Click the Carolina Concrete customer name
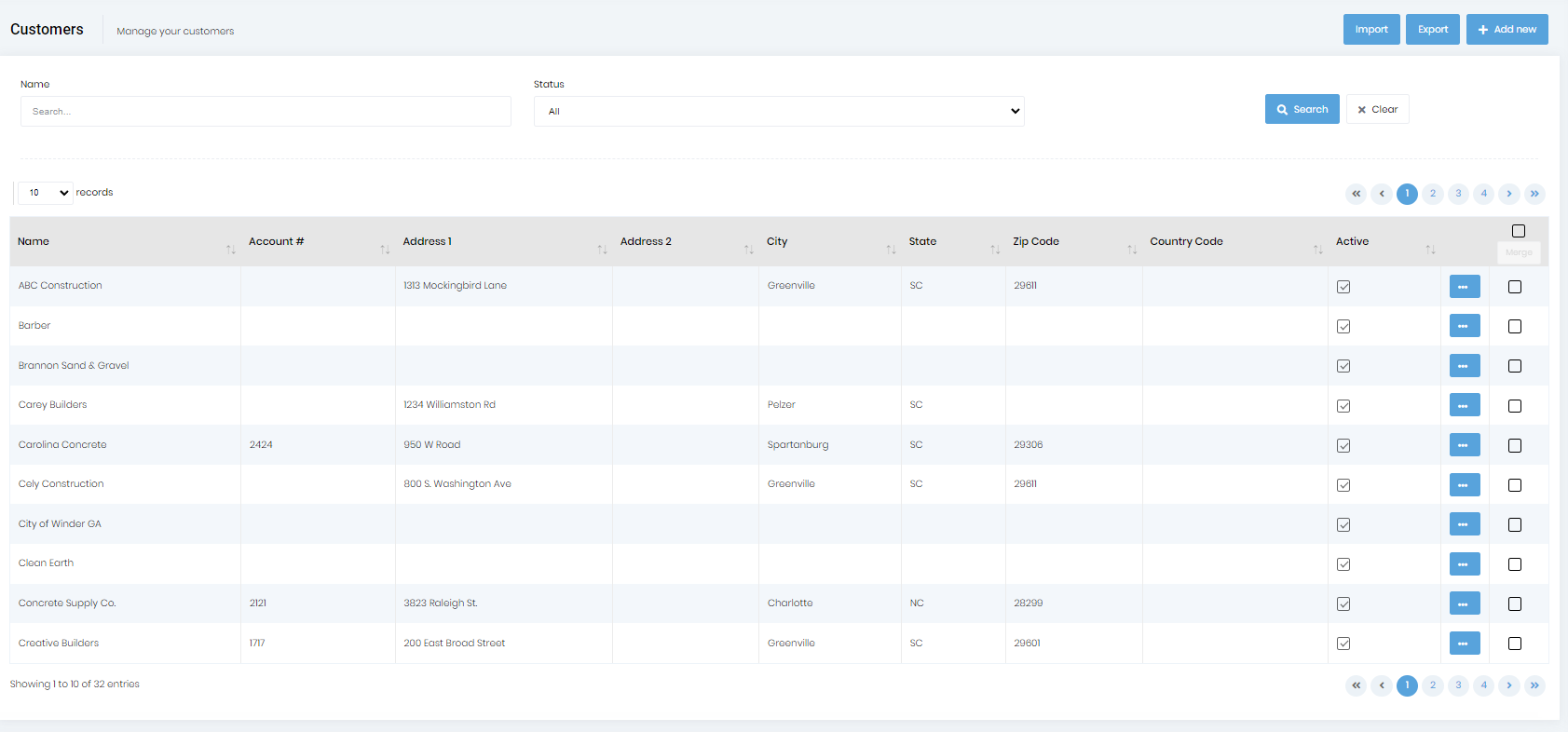The height and width of the screenshot is (732, 1568). (62, 444)
